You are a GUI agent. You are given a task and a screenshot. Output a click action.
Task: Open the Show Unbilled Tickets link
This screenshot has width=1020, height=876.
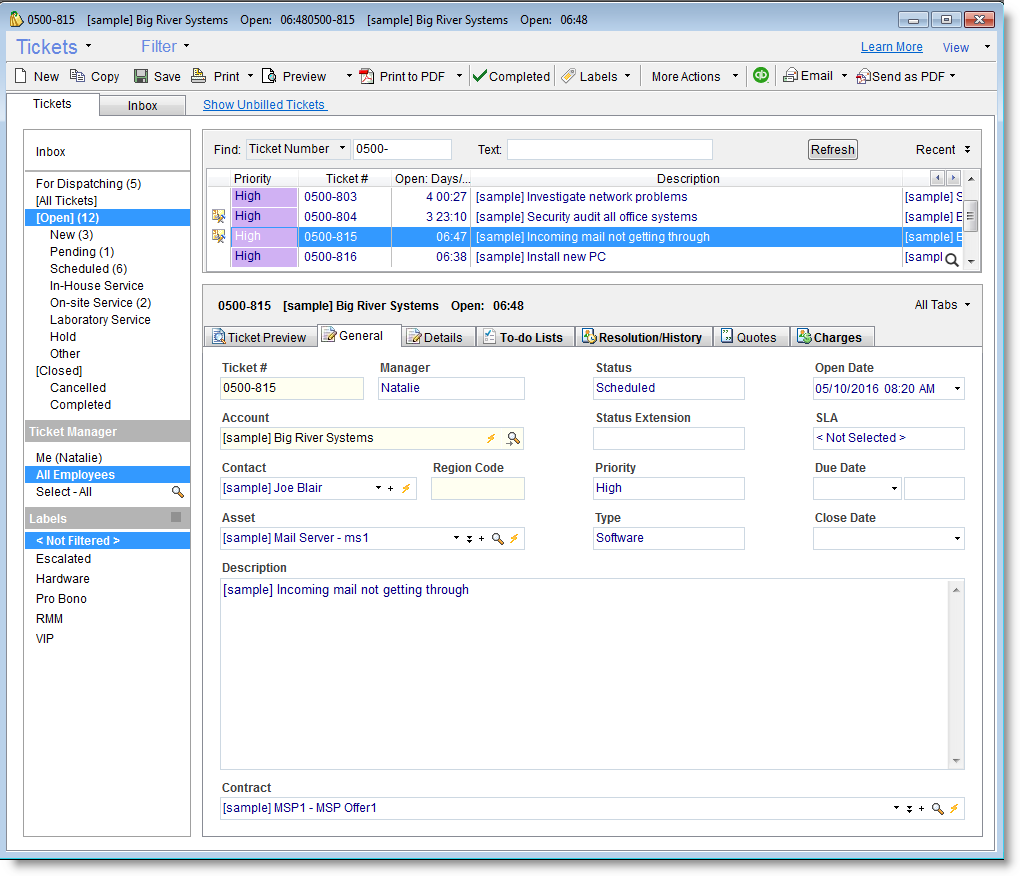point(264,105)
